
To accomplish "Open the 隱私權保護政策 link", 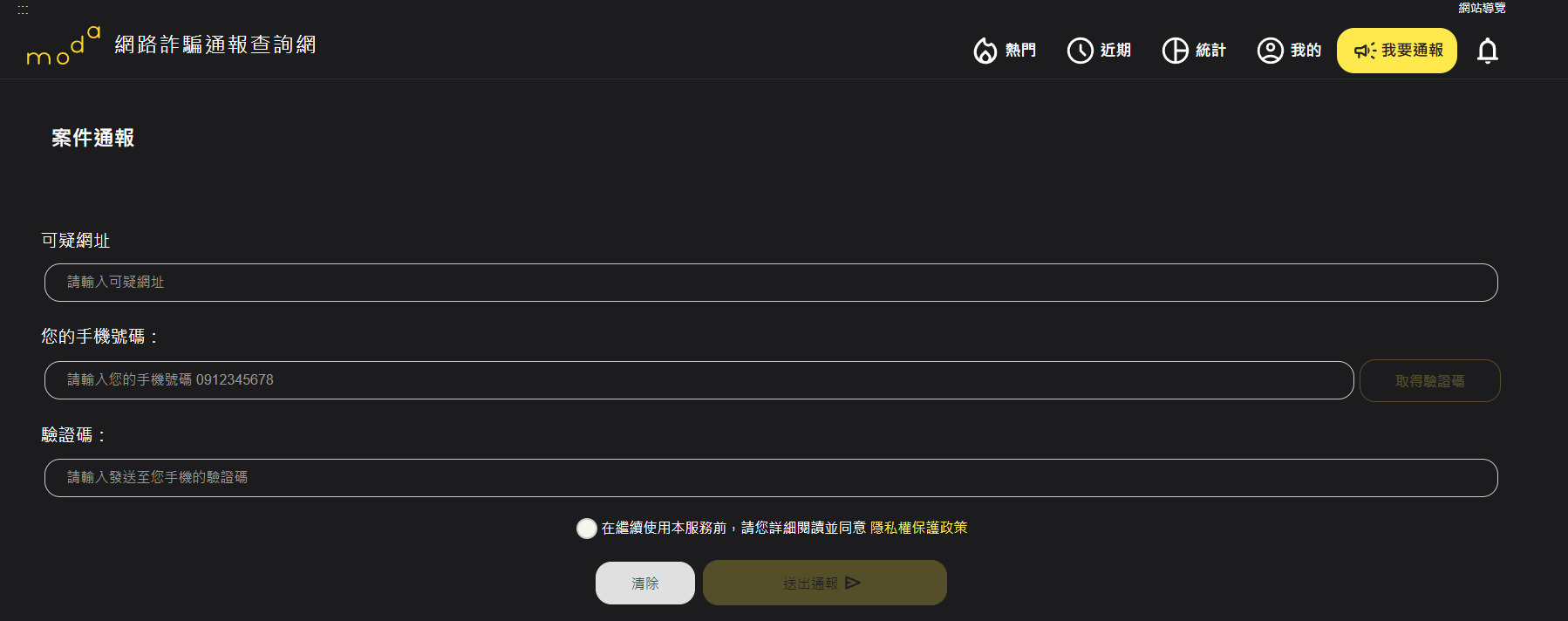I will click(918, 528).
